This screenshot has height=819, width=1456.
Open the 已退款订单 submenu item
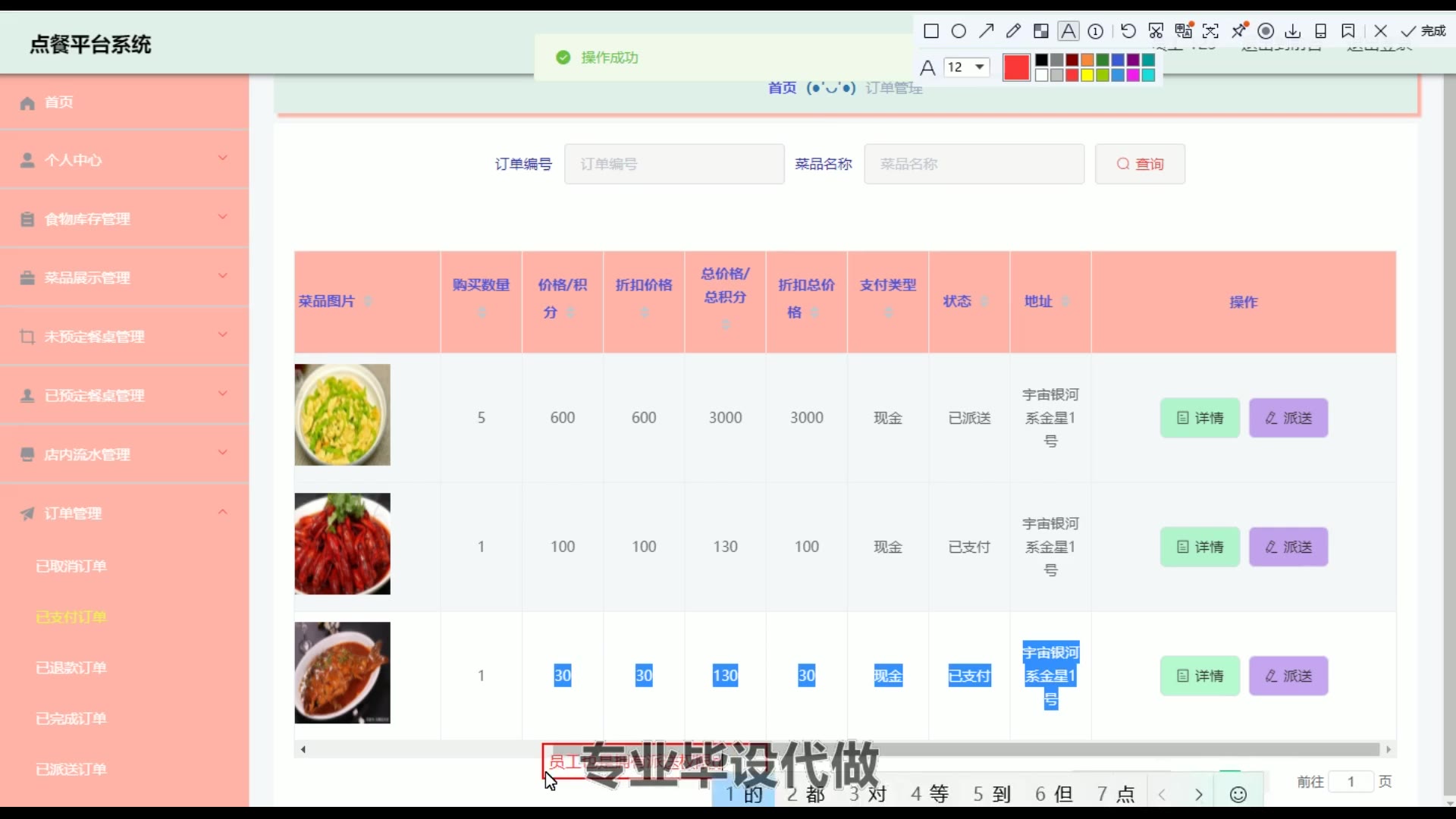pos(71,668)
